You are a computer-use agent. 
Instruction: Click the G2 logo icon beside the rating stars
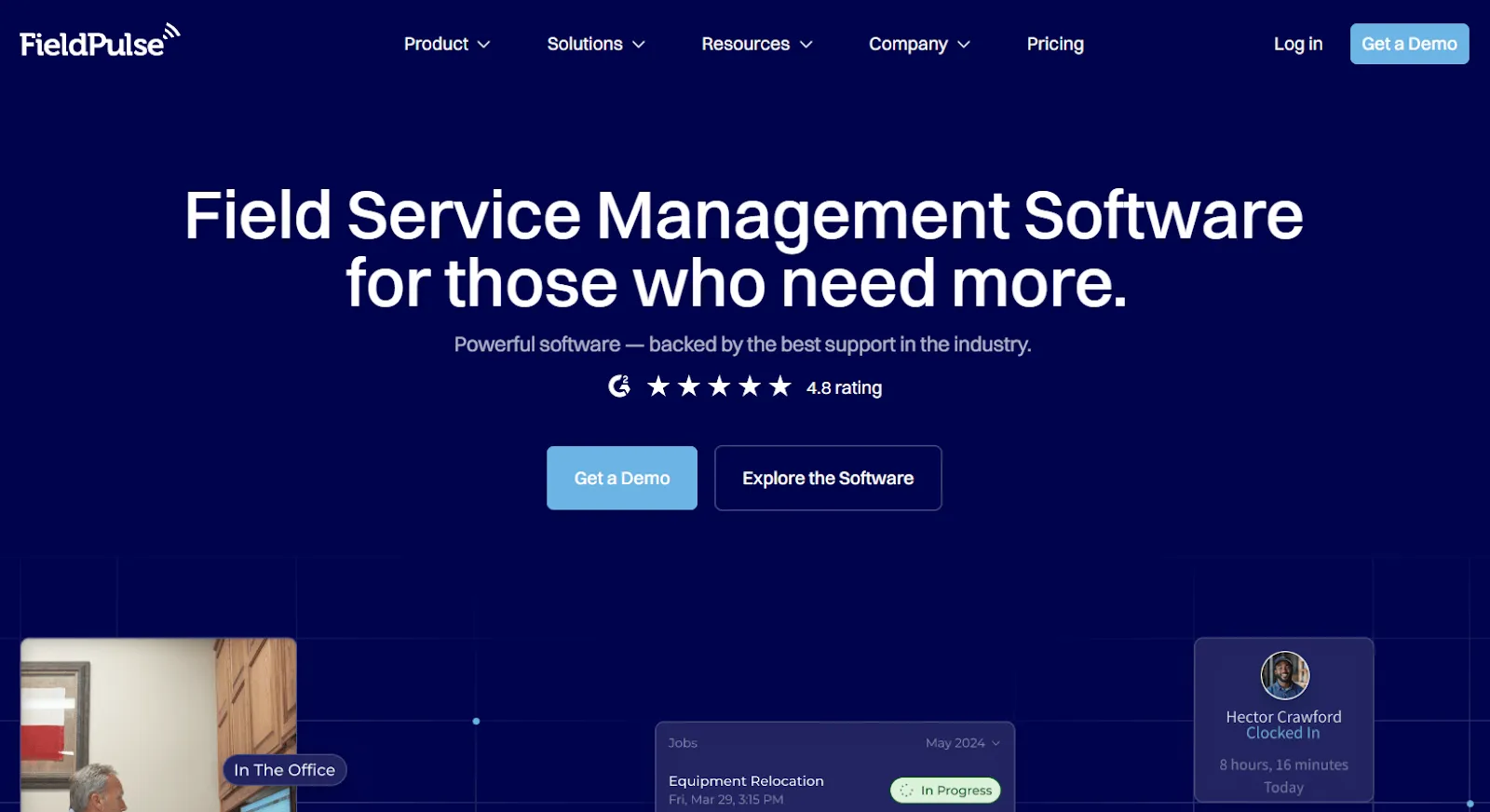click(x=619, y=386)
